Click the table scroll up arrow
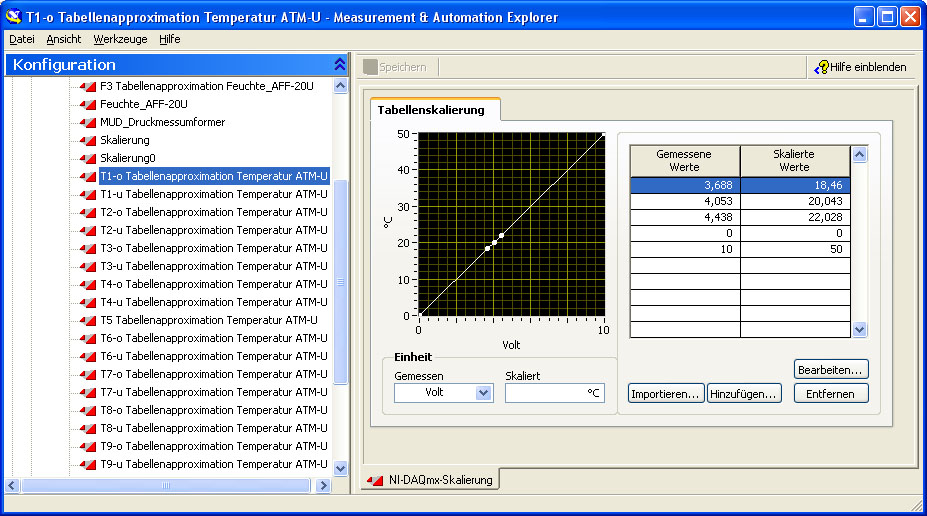Viewport: 927px width, 516px height. click(860, 155)
